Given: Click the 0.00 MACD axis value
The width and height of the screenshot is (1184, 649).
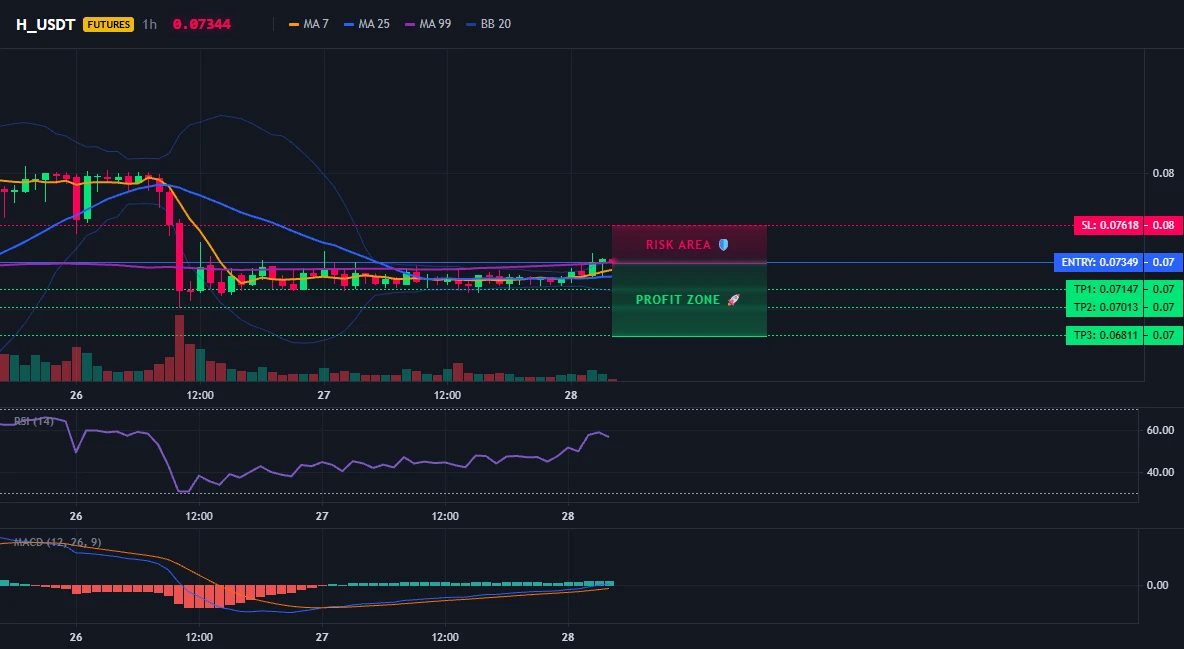Looking at the screenshot, I should 1157,585.
